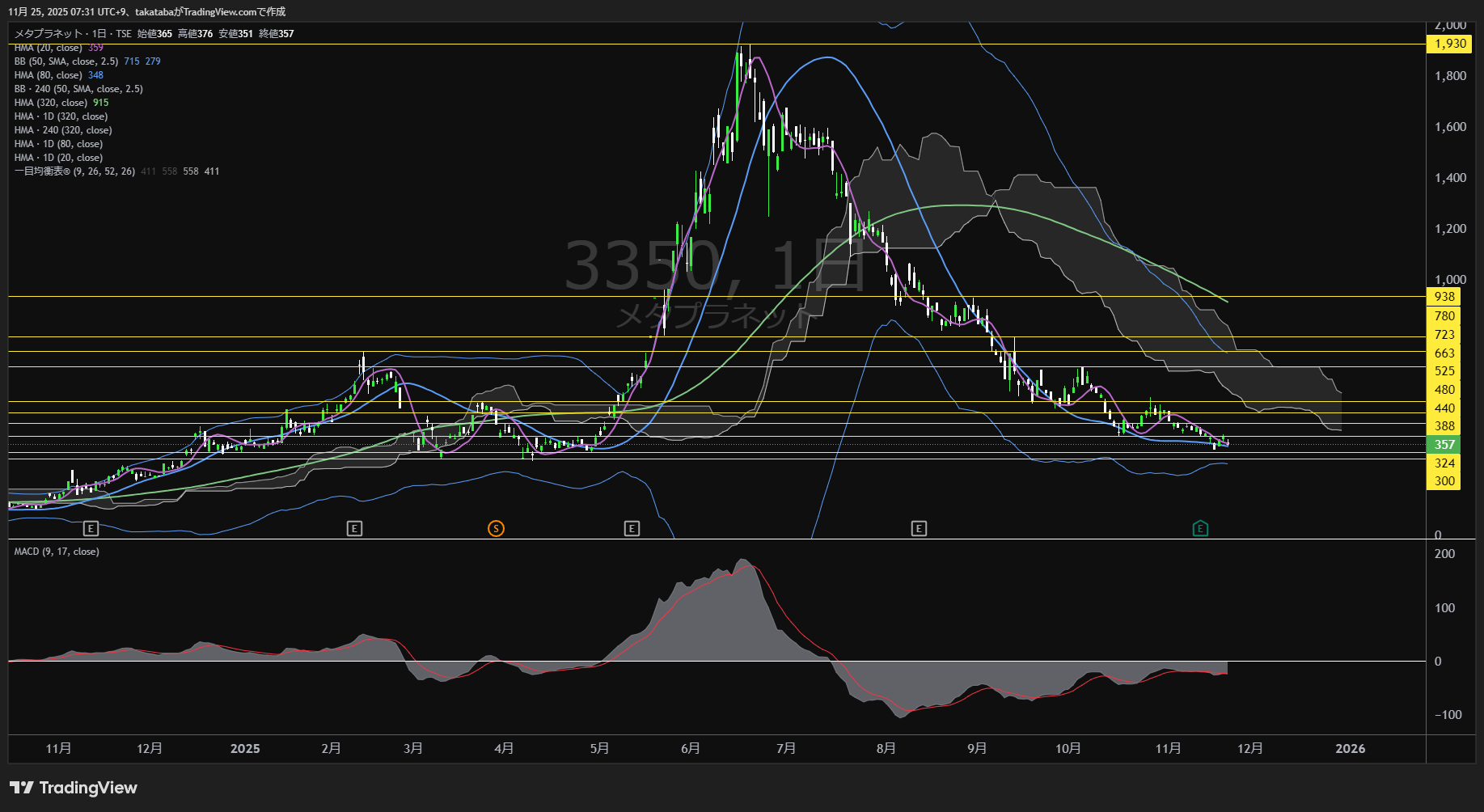Click the earnings marker near February 2025
This screenshot has width=1484, height=812.
click(x=354, y=529)
